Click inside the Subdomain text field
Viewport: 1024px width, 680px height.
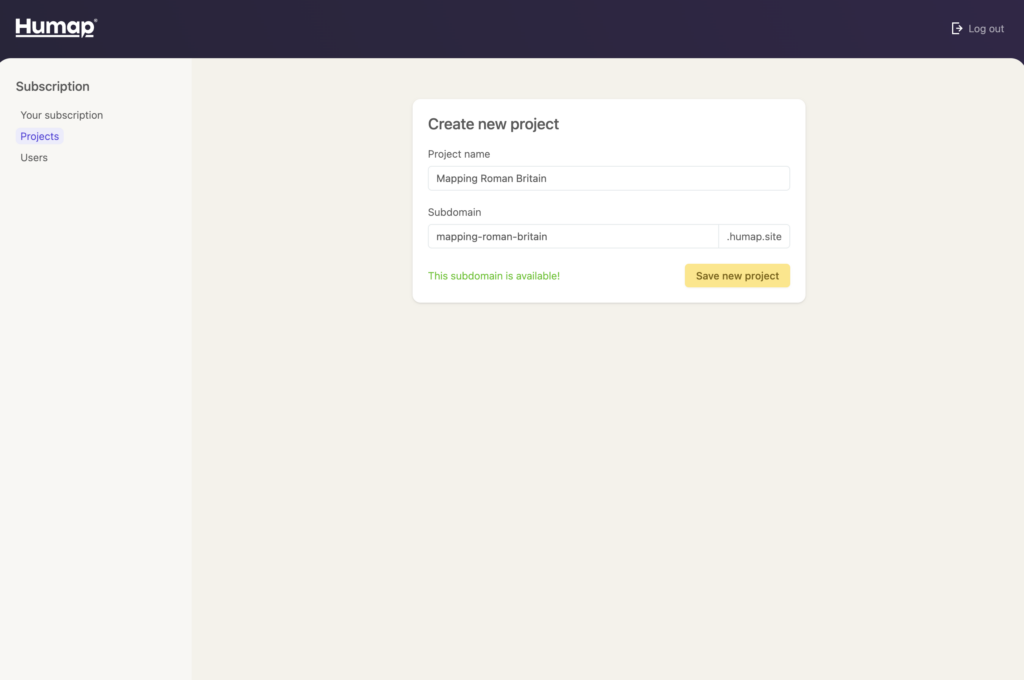[x=640, y=236]
